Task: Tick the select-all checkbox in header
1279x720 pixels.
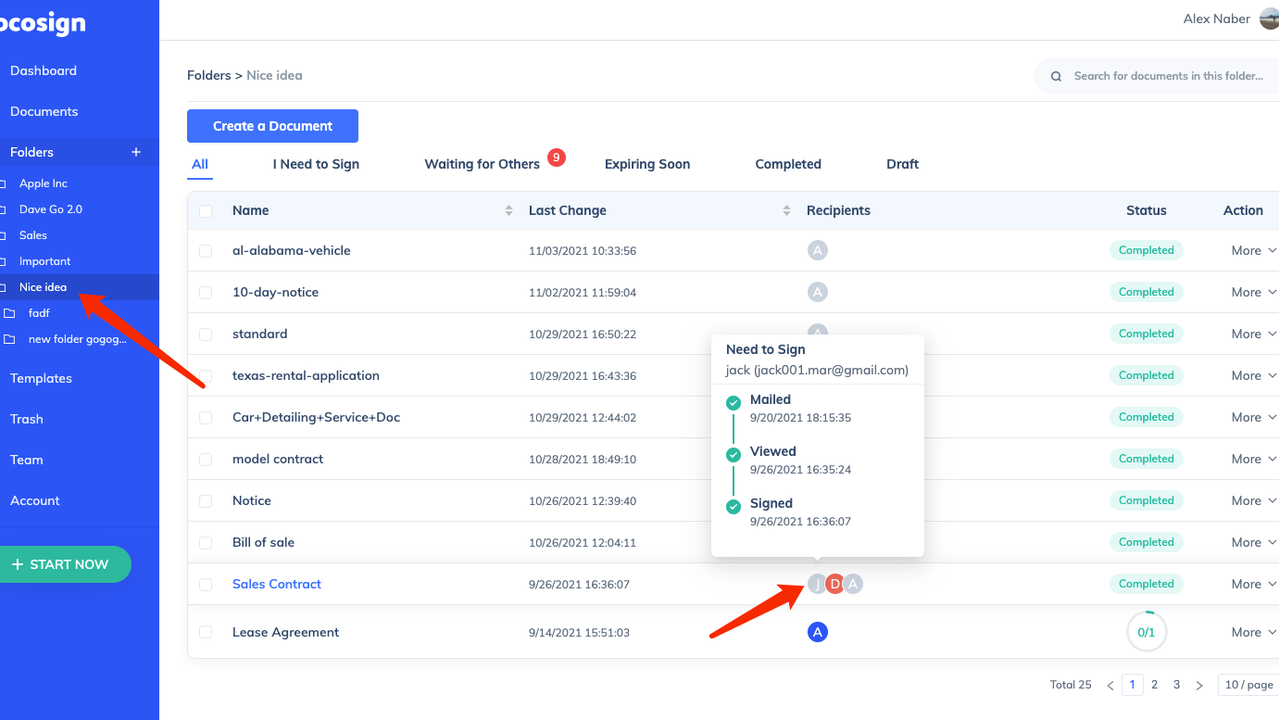Action: click(205, 211)
